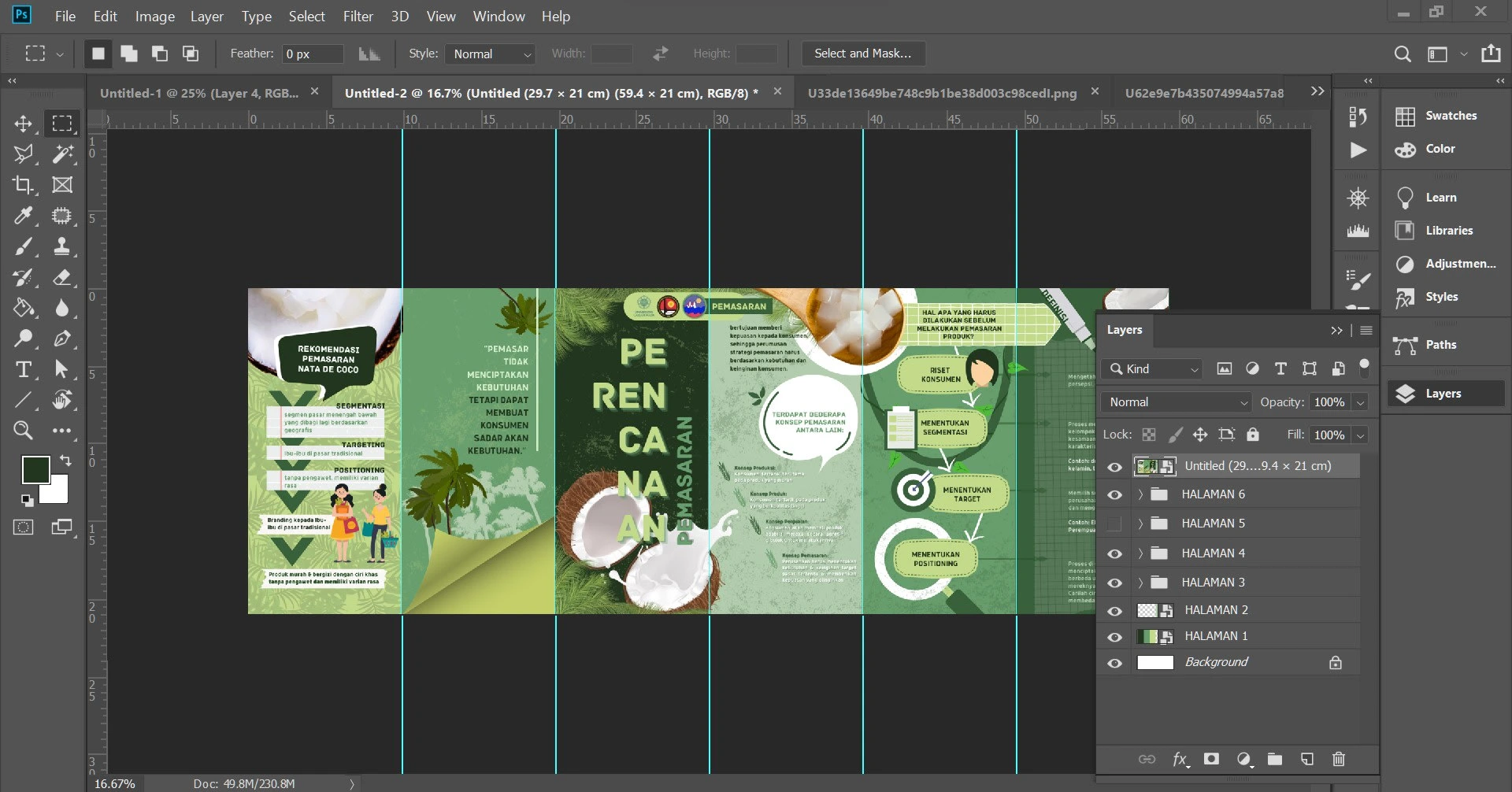Open the Layer menu
Screen dimensions: 1512x792
tap(207, 16)
